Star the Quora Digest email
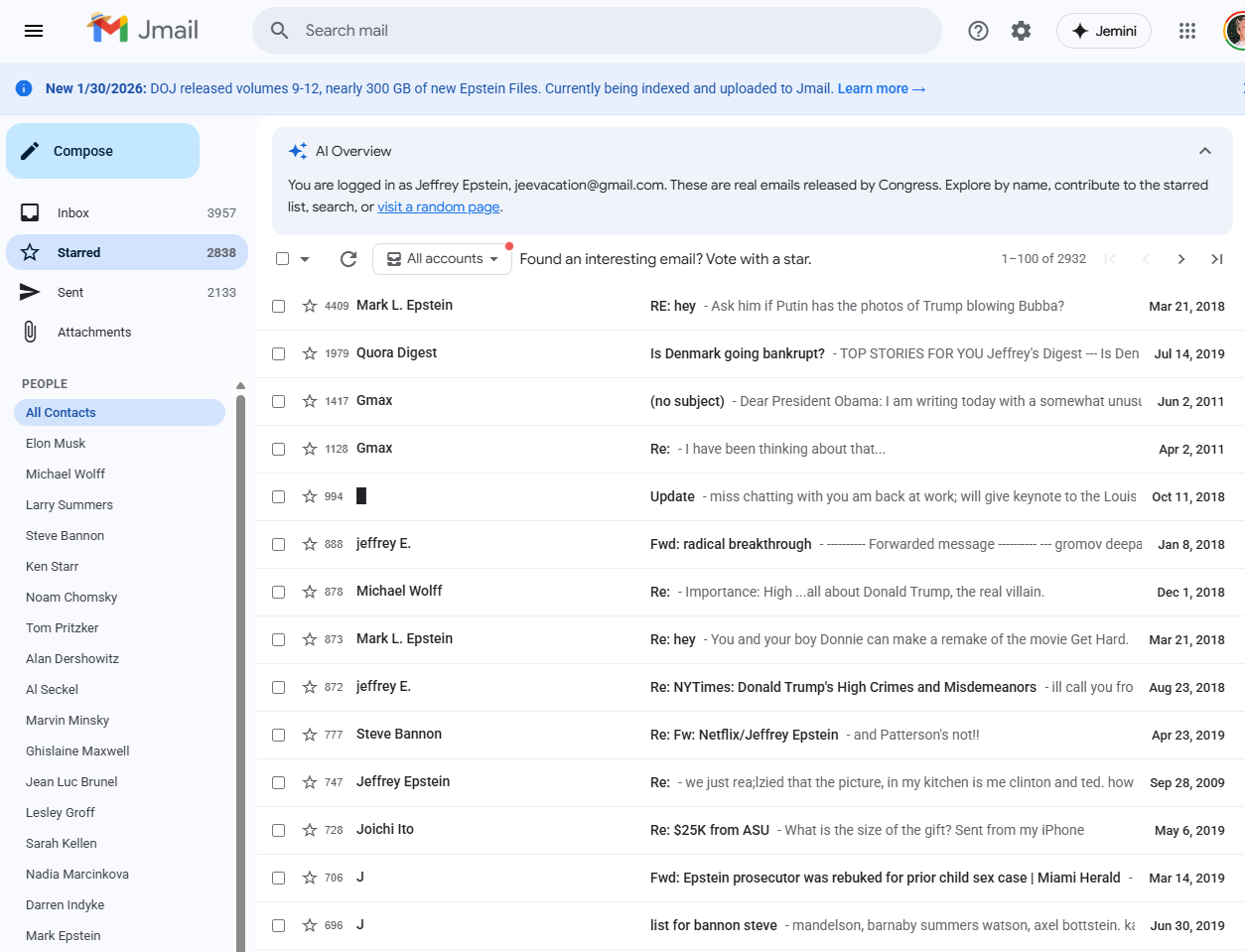This screenshot has height=952, width=1245. click(310, 353)
